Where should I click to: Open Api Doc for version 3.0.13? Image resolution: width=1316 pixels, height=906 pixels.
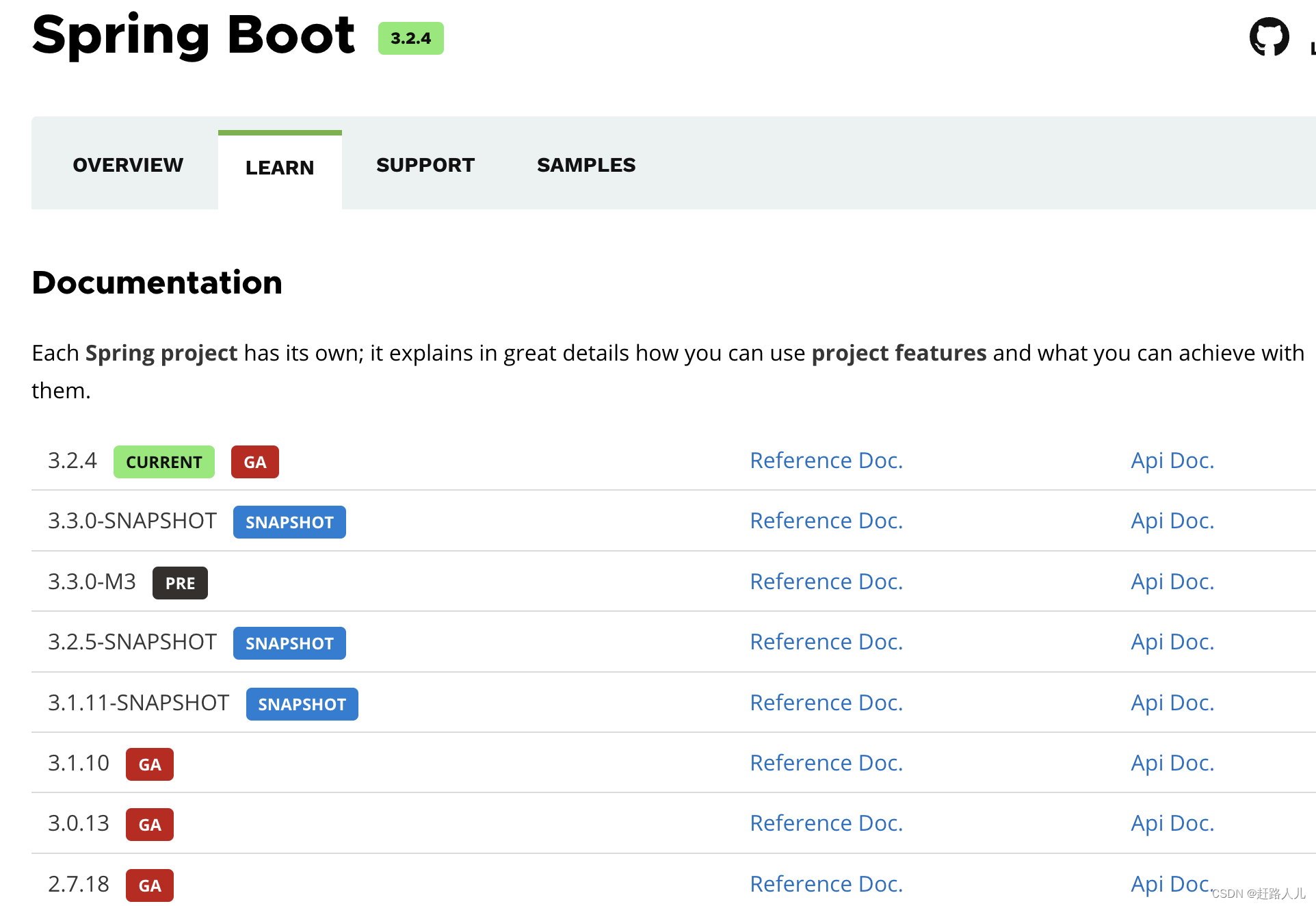tap(1172, 823)
